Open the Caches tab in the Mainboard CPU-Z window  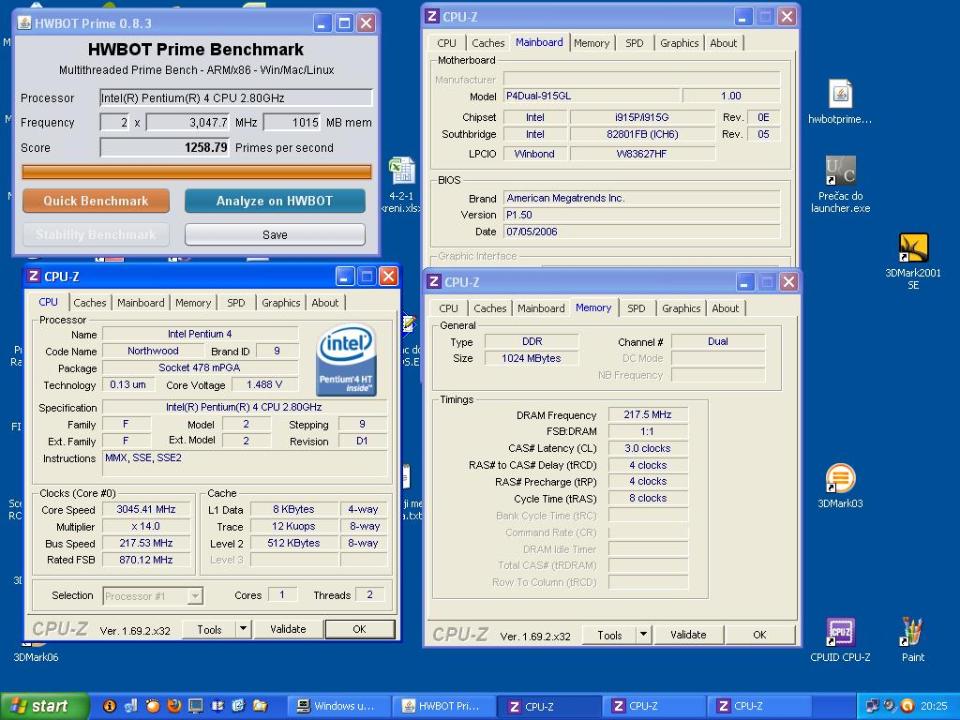point(488,43)
